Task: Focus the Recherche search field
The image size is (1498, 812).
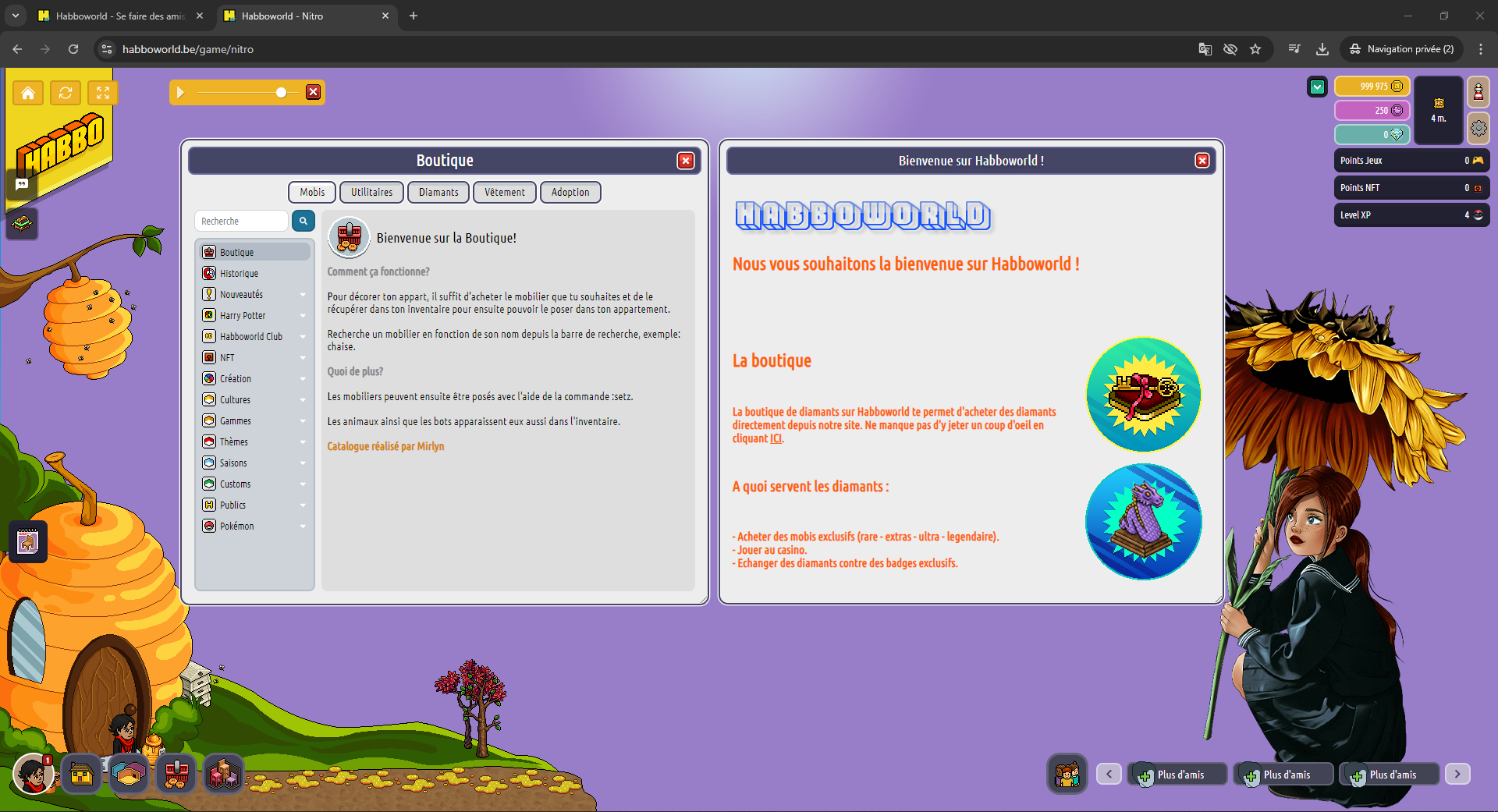Action: pos(242,222)
